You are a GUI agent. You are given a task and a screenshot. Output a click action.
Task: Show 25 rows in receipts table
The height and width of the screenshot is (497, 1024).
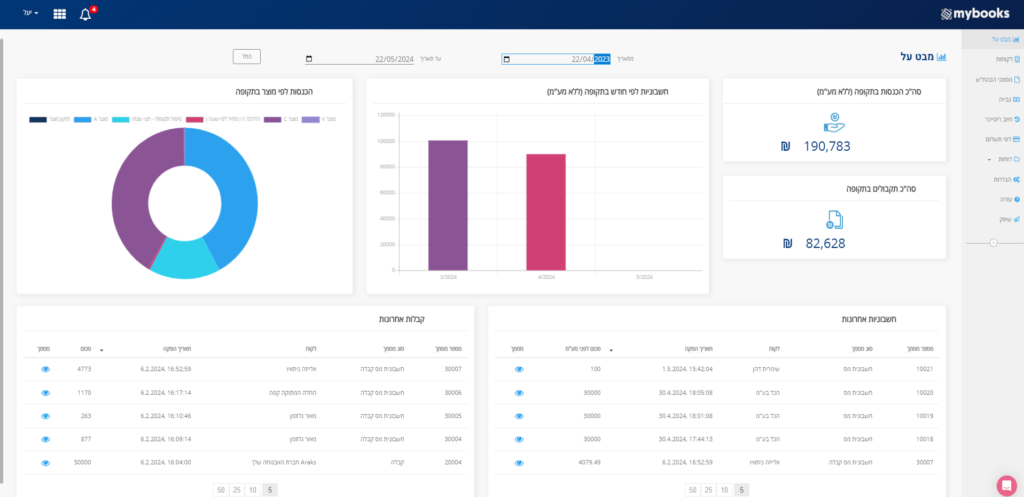[x=237, y=490]
